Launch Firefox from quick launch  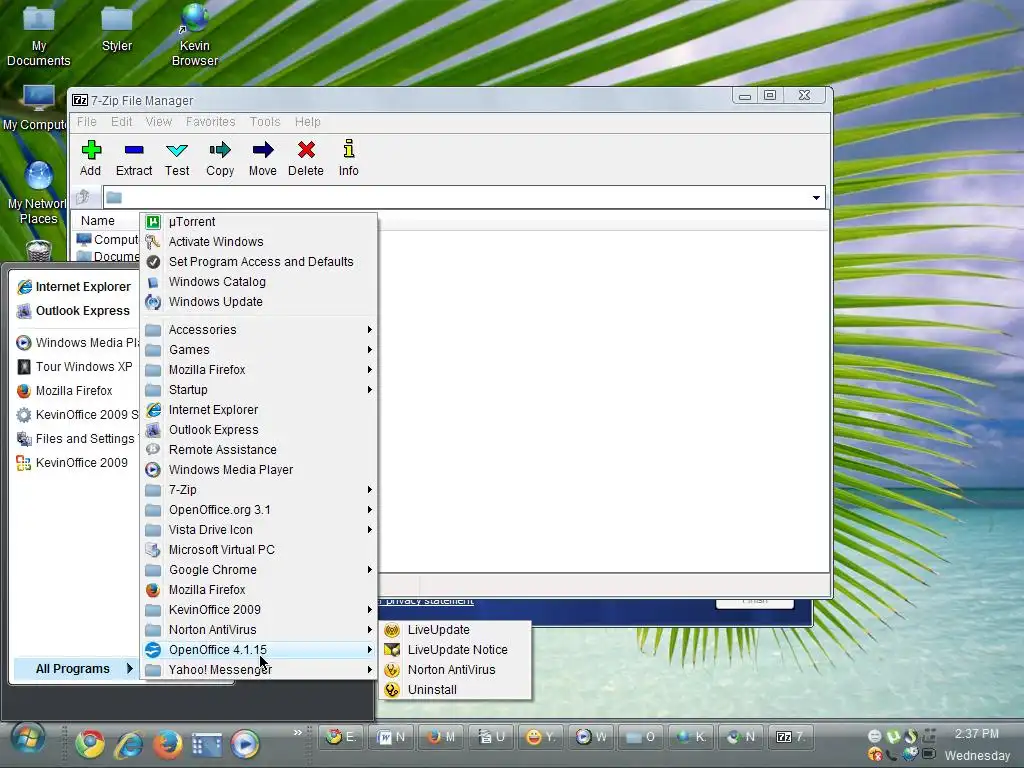(167, 744)
